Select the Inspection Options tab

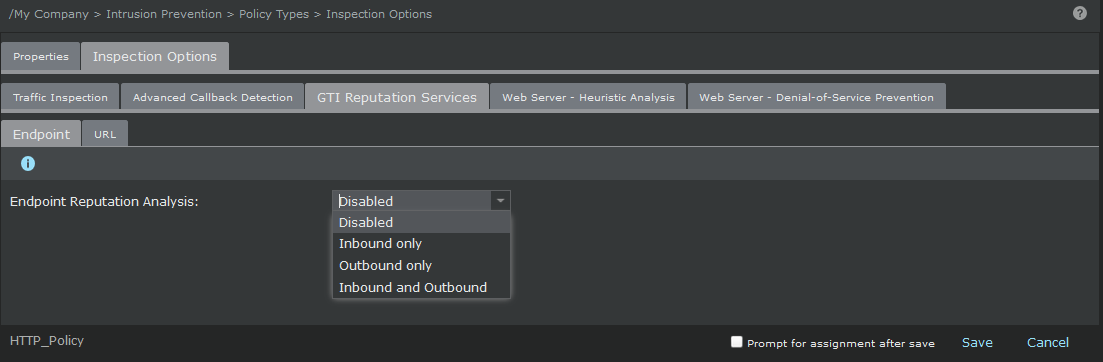pos(155,56)
